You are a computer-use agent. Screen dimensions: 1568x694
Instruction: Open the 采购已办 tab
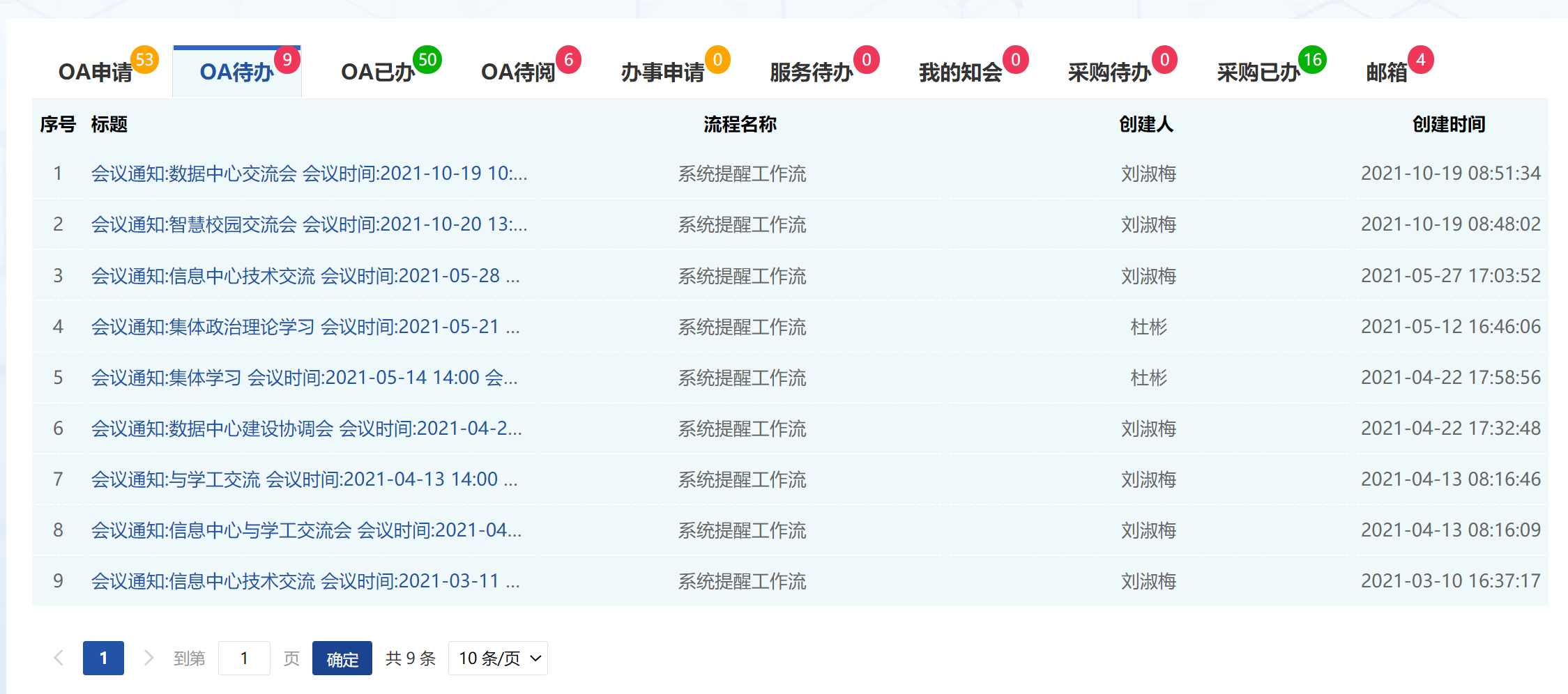pyautogui.click(x=1258, y=72)
